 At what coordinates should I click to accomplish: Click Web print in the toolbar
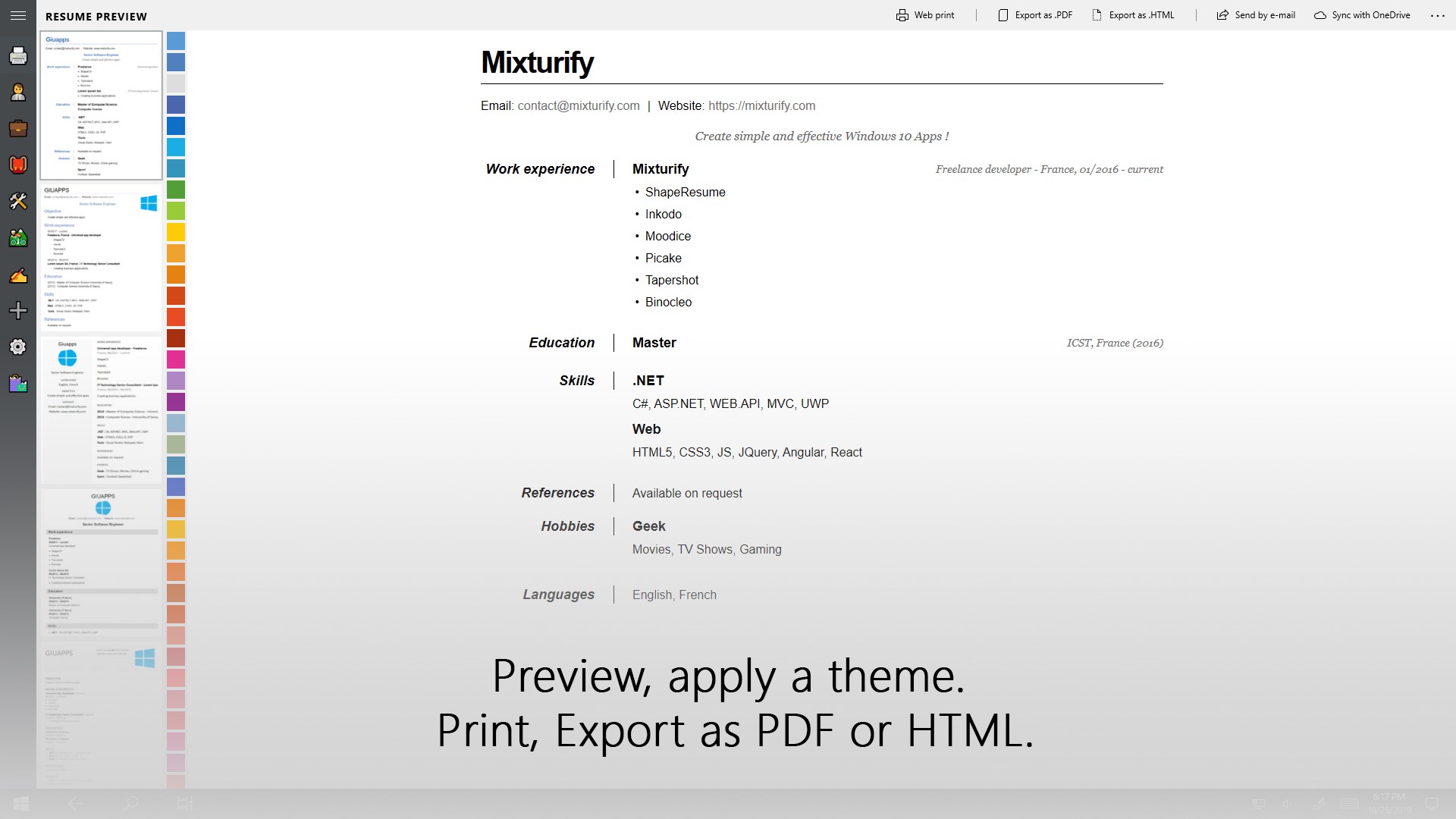point(925,15)
